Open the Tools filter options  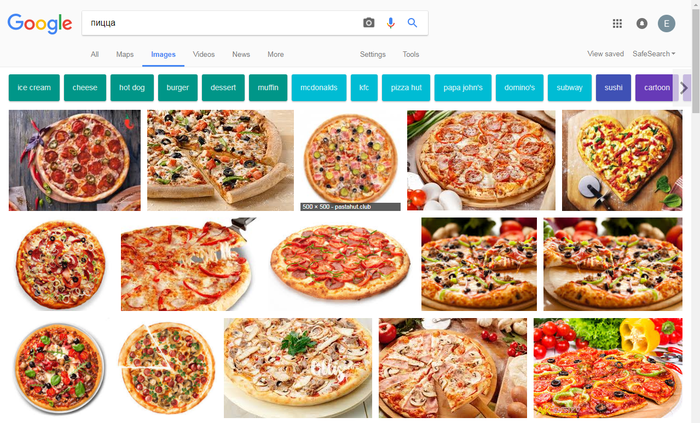pyautogui.click(x=411, y=54)
